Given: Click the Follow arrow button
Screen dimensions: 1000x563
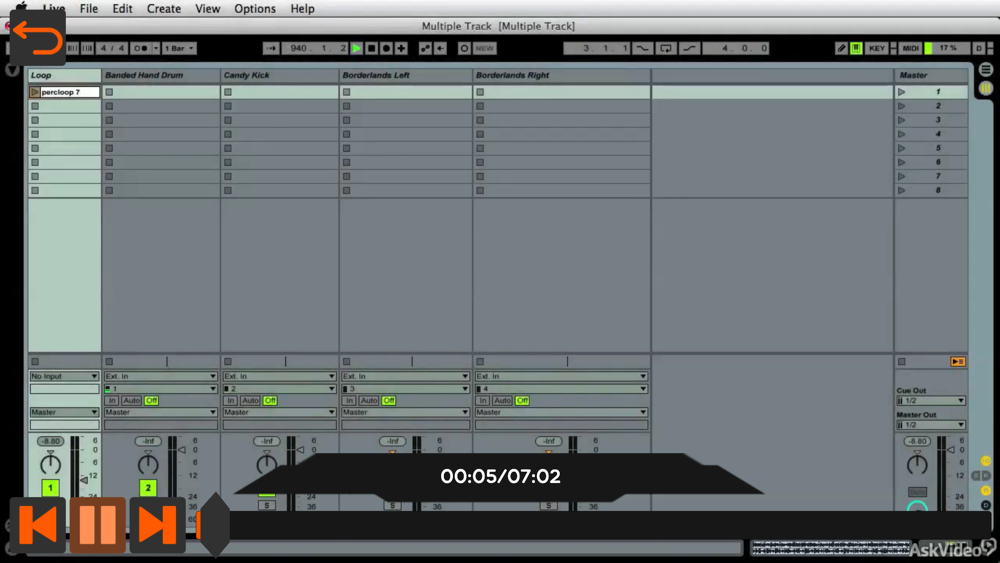Looking at the screenshot, I should pos(271,48).
